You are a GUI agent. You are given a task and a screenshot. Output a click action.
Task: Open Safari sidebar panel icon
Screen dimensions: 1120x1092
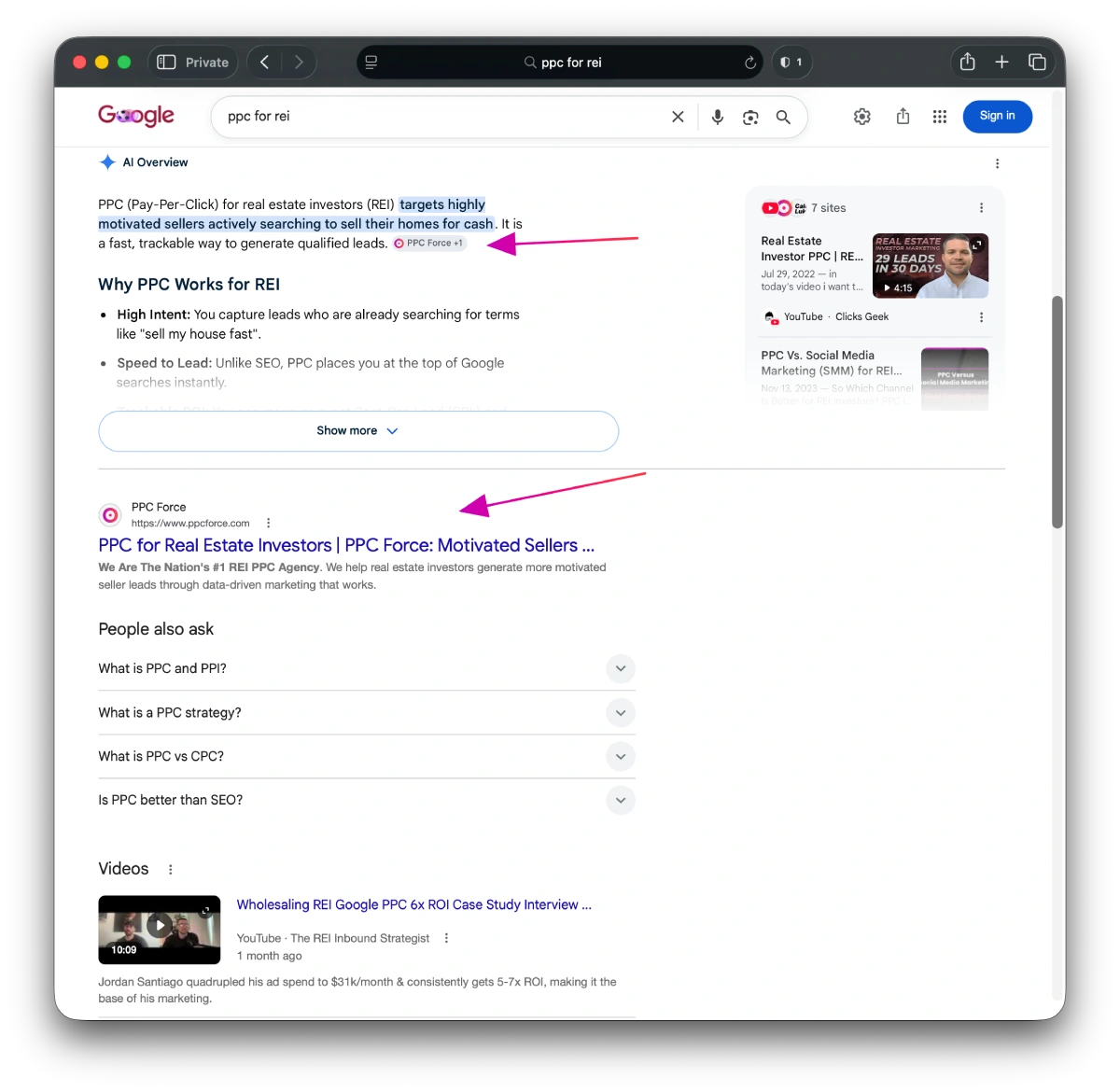166,63
